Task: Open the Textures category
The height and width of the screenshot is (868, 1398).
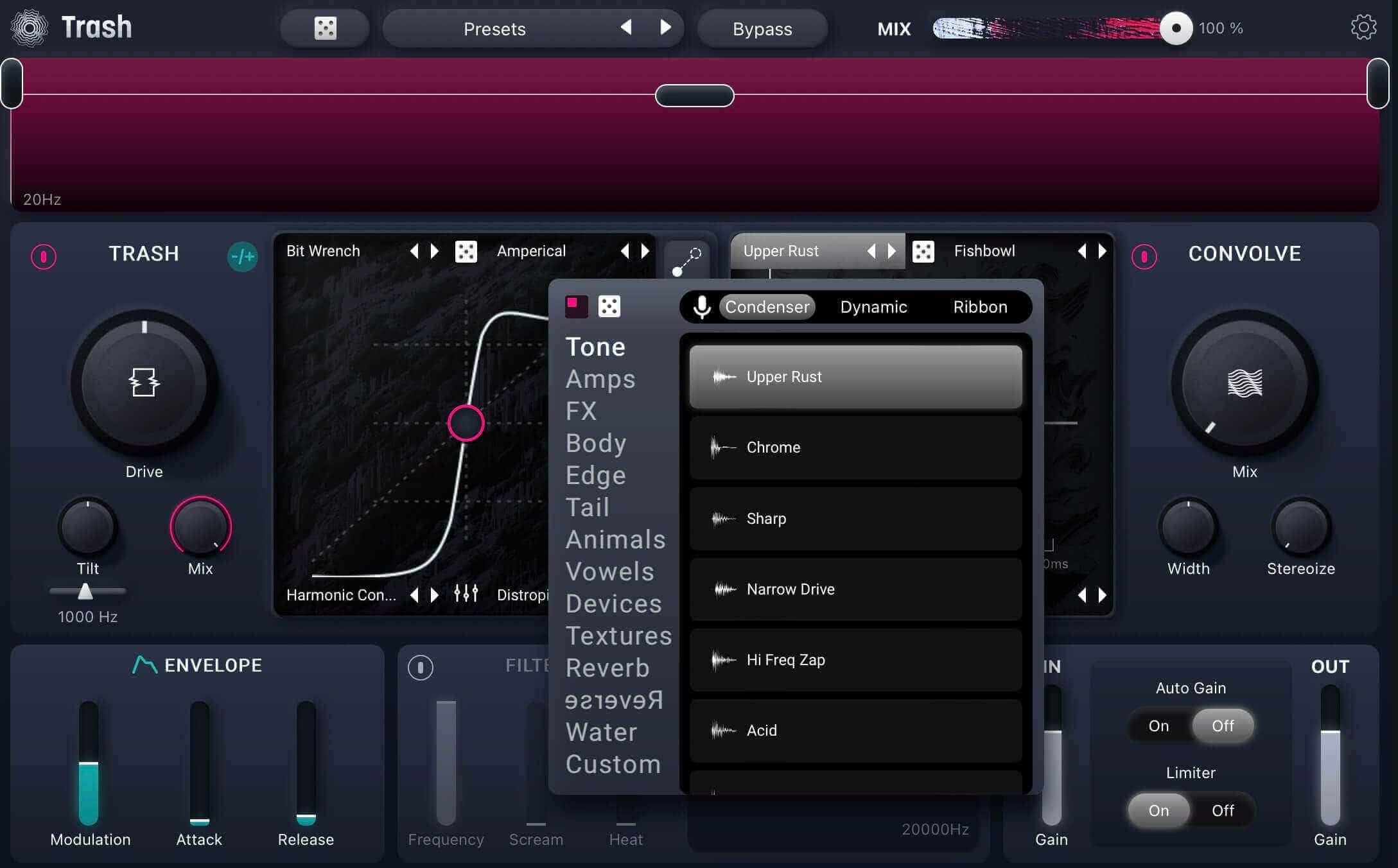Action: tap(619, 636)
